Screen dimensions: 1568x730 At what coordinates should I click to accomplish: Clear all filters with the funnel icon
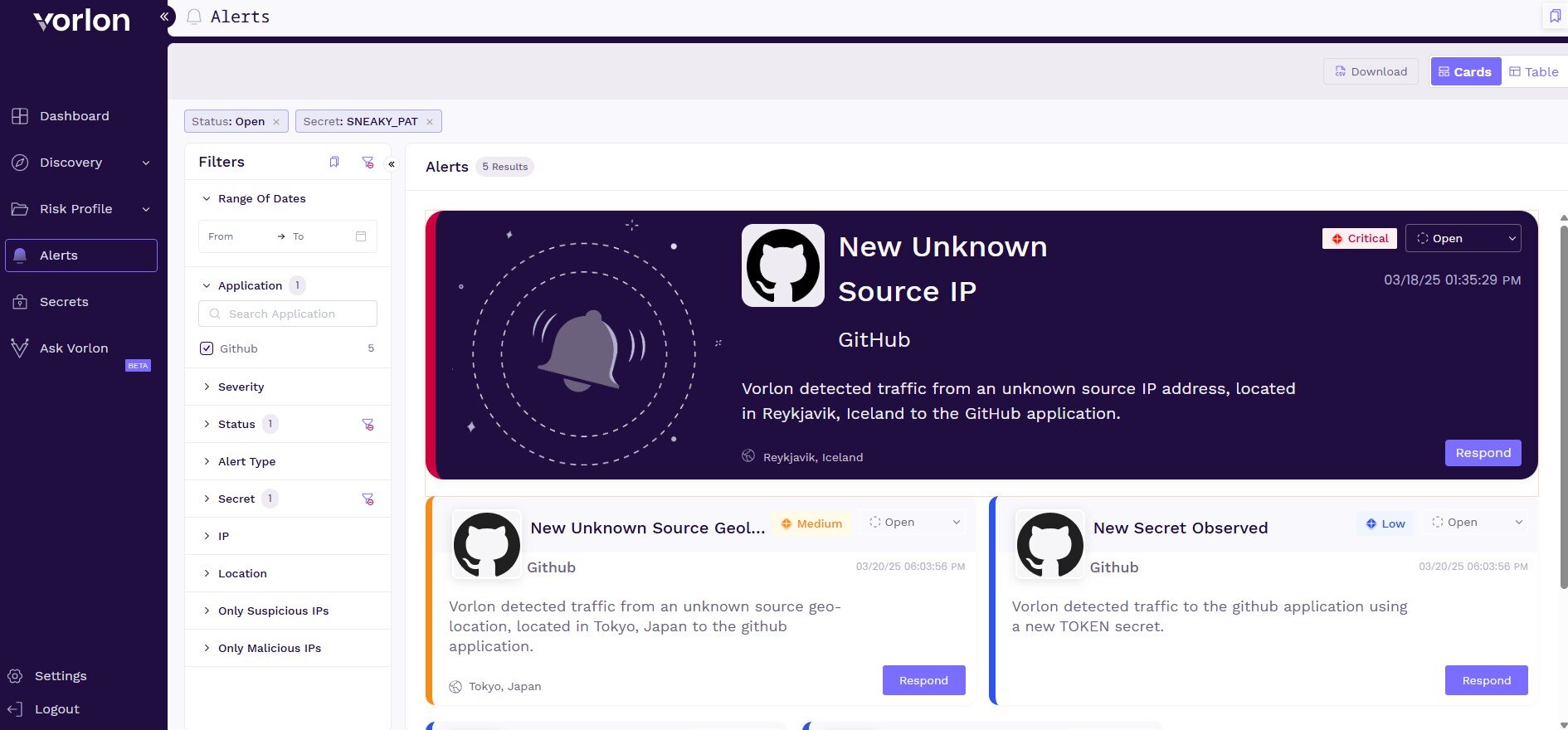[368, 162]
